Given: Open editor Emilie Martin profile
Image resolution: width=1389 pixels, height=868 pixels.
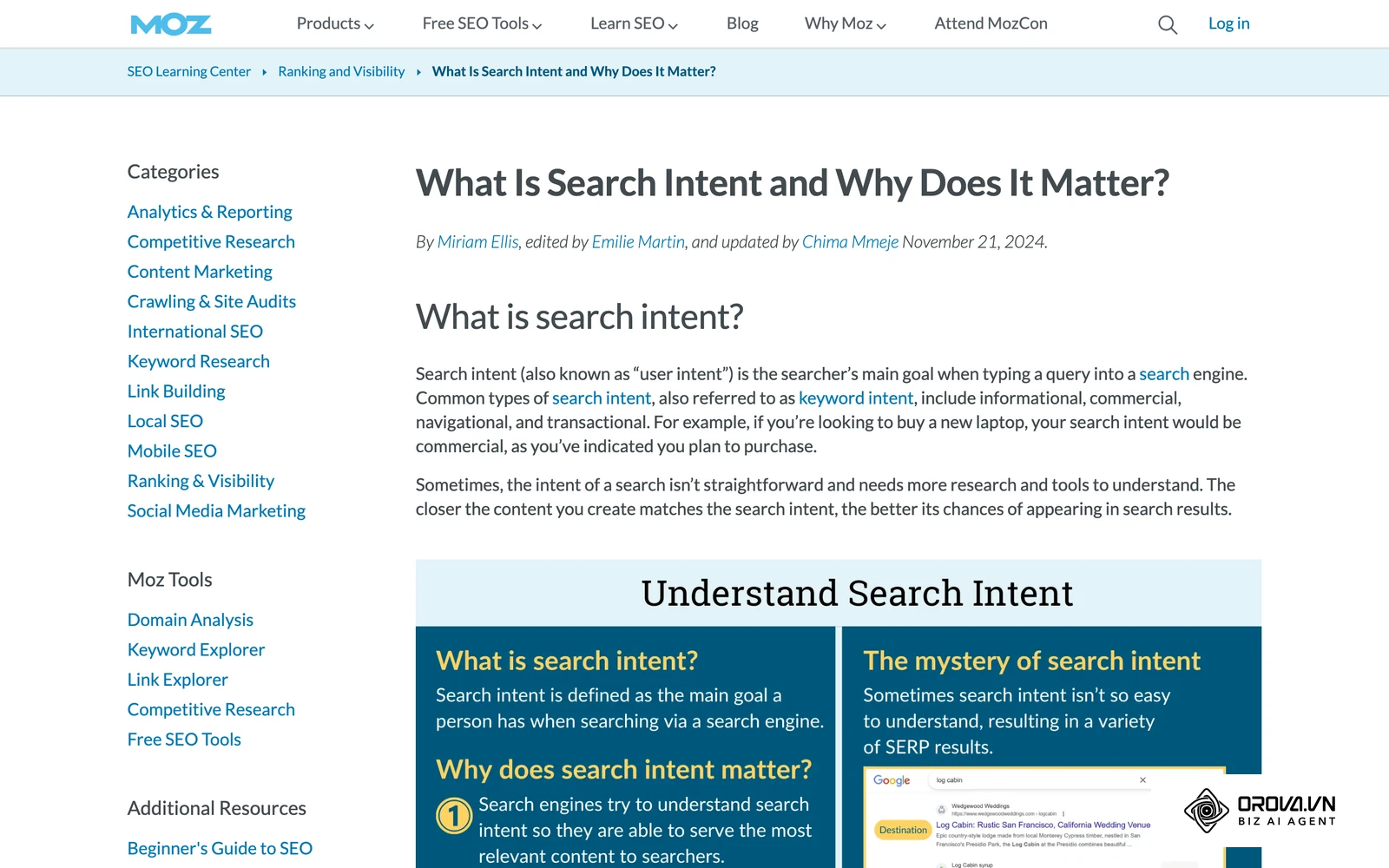Looking at the screenshot, I should [x=638, y=242].
